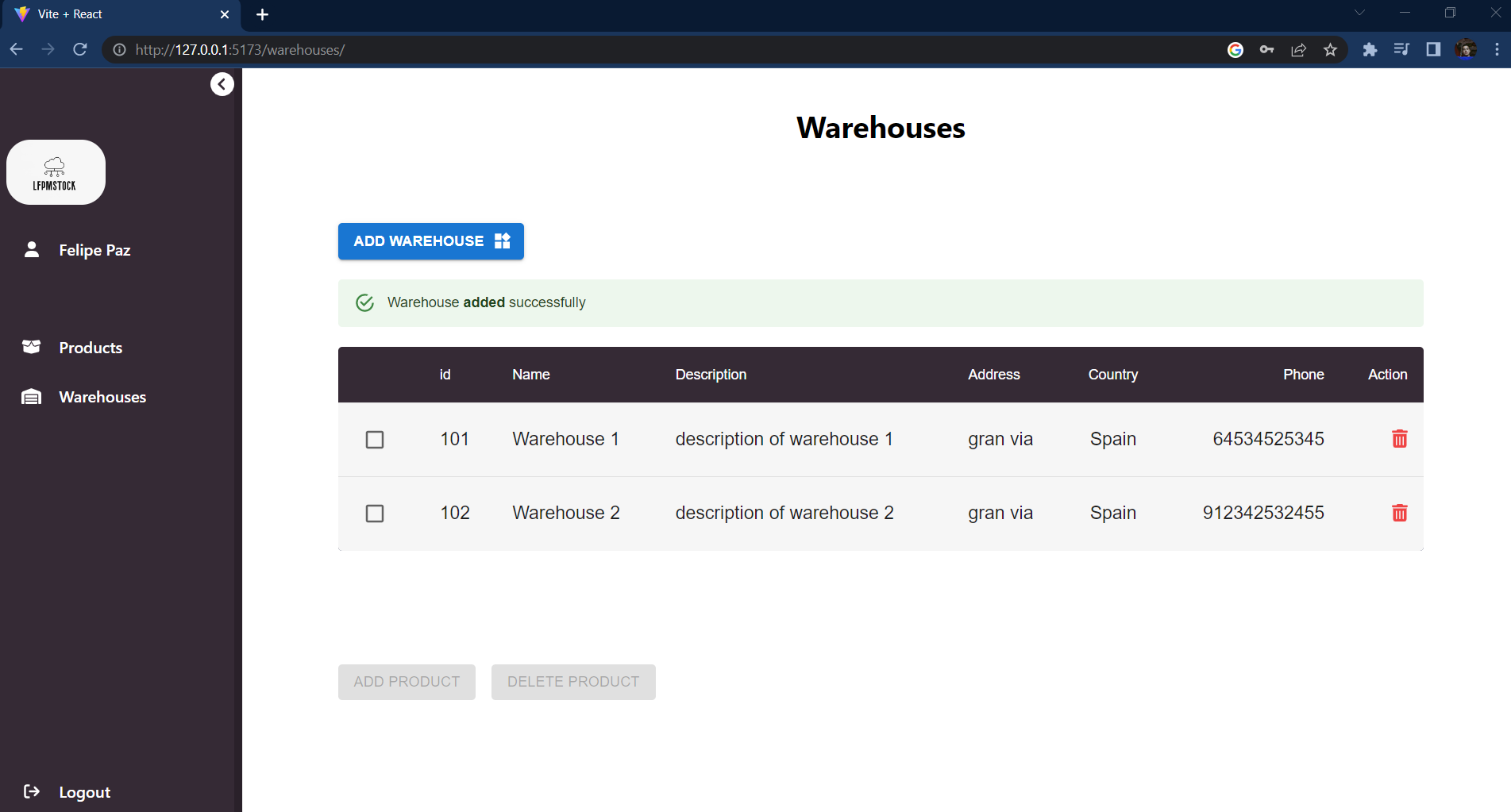Click the bookmark star in the address bar

tap(1330, 49)
